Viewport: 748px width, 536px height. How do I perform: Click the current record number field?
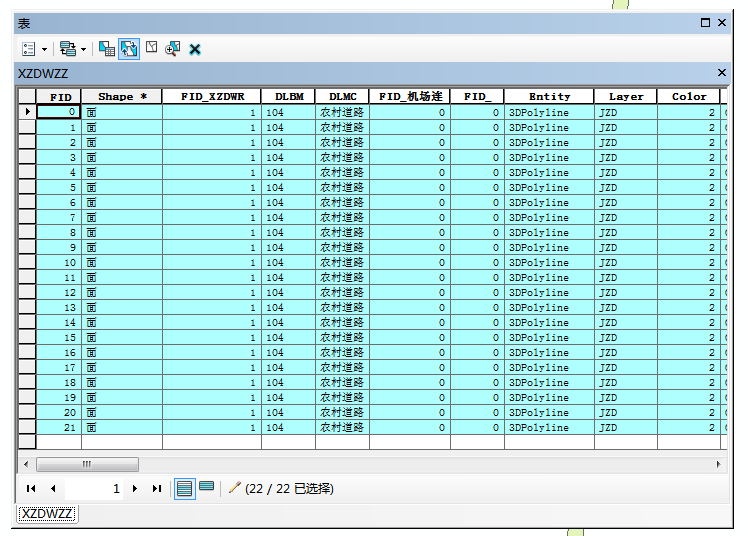[94, 489]
